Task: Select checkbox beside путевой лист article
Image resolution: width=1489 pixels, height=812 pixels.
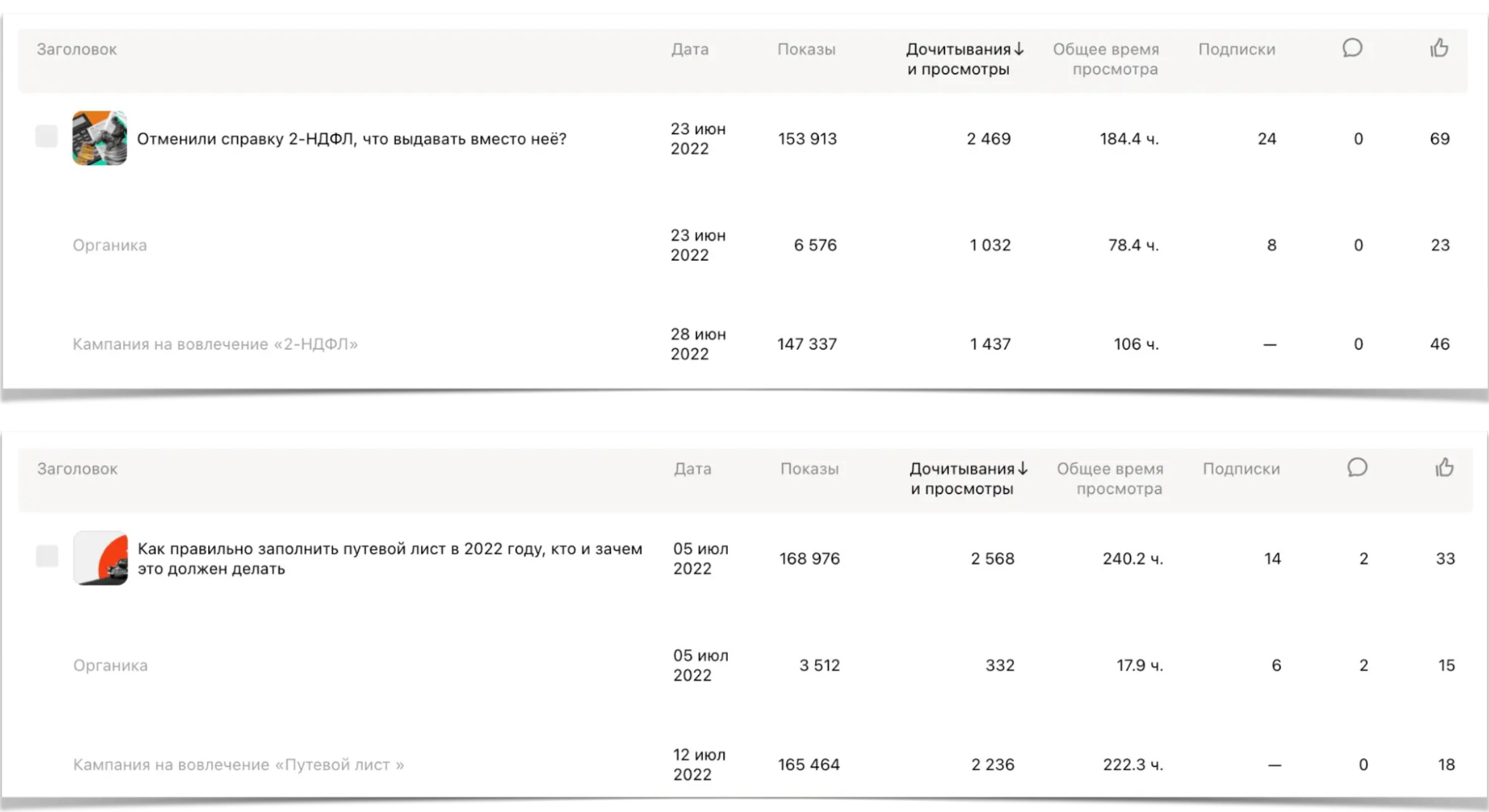Action: [x=47, y=556]
